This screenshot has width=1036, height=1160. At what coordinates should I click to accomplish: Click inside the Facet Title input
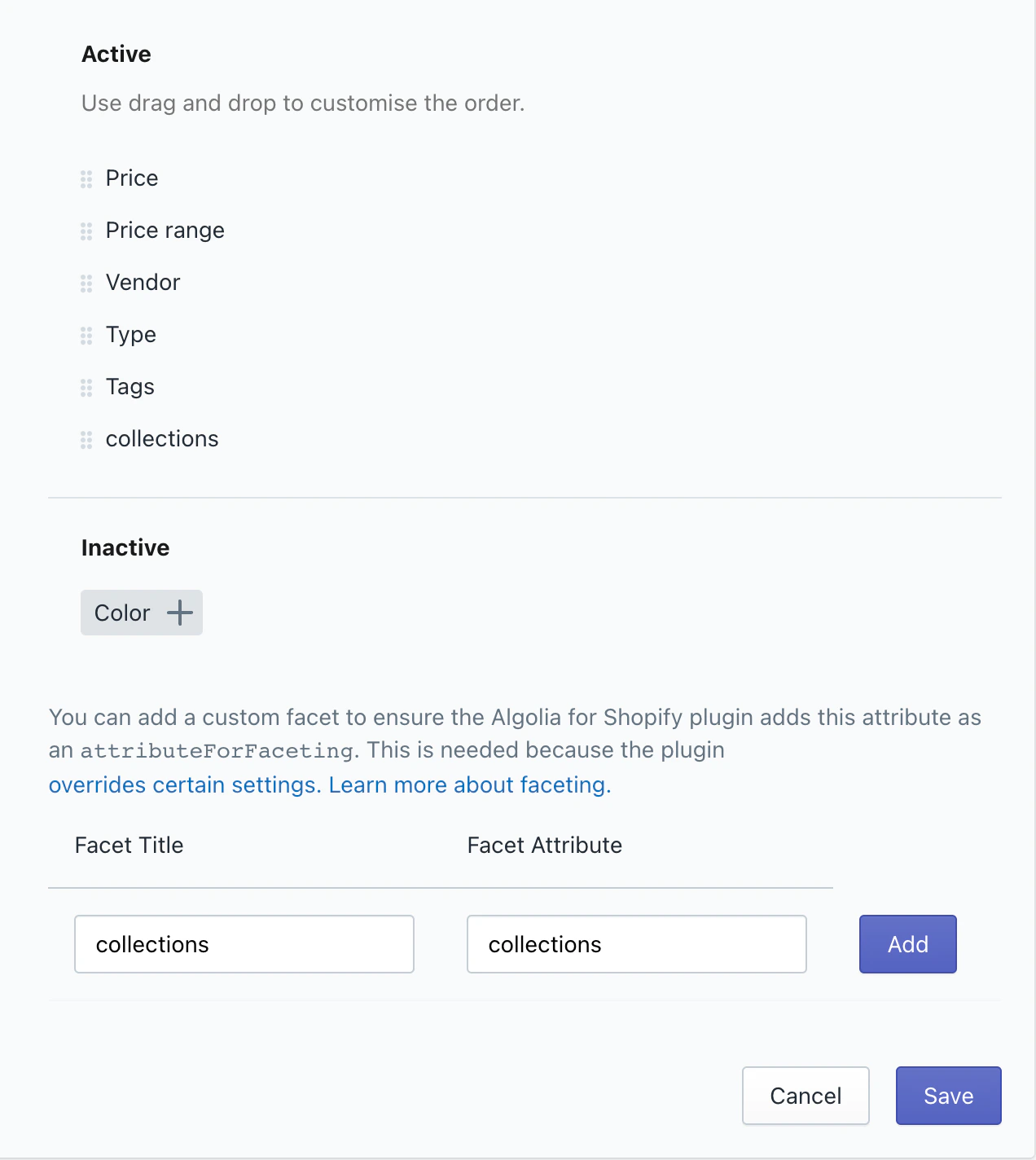(244, 943)
